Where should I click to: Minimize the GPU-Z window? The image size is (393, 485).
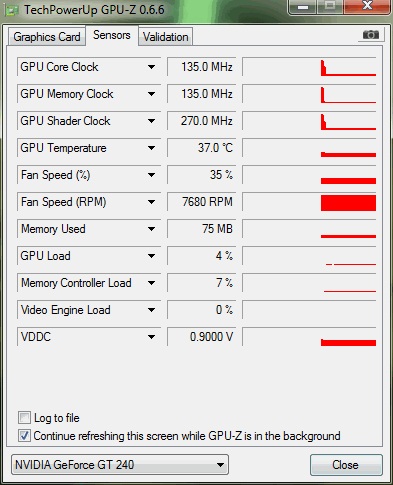tap(303, 7)
